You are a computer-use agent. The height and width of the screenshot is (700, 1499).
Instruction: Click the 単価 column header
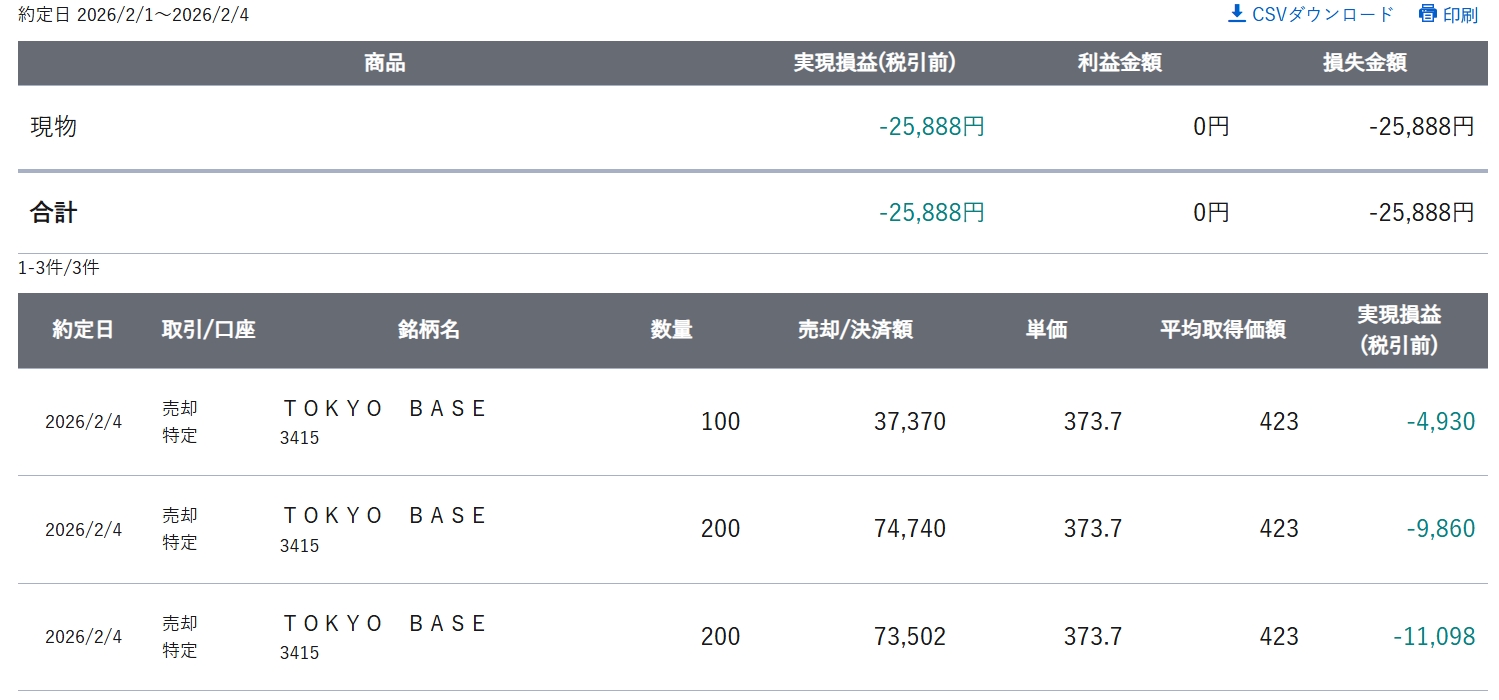[x=1046, y=330]
